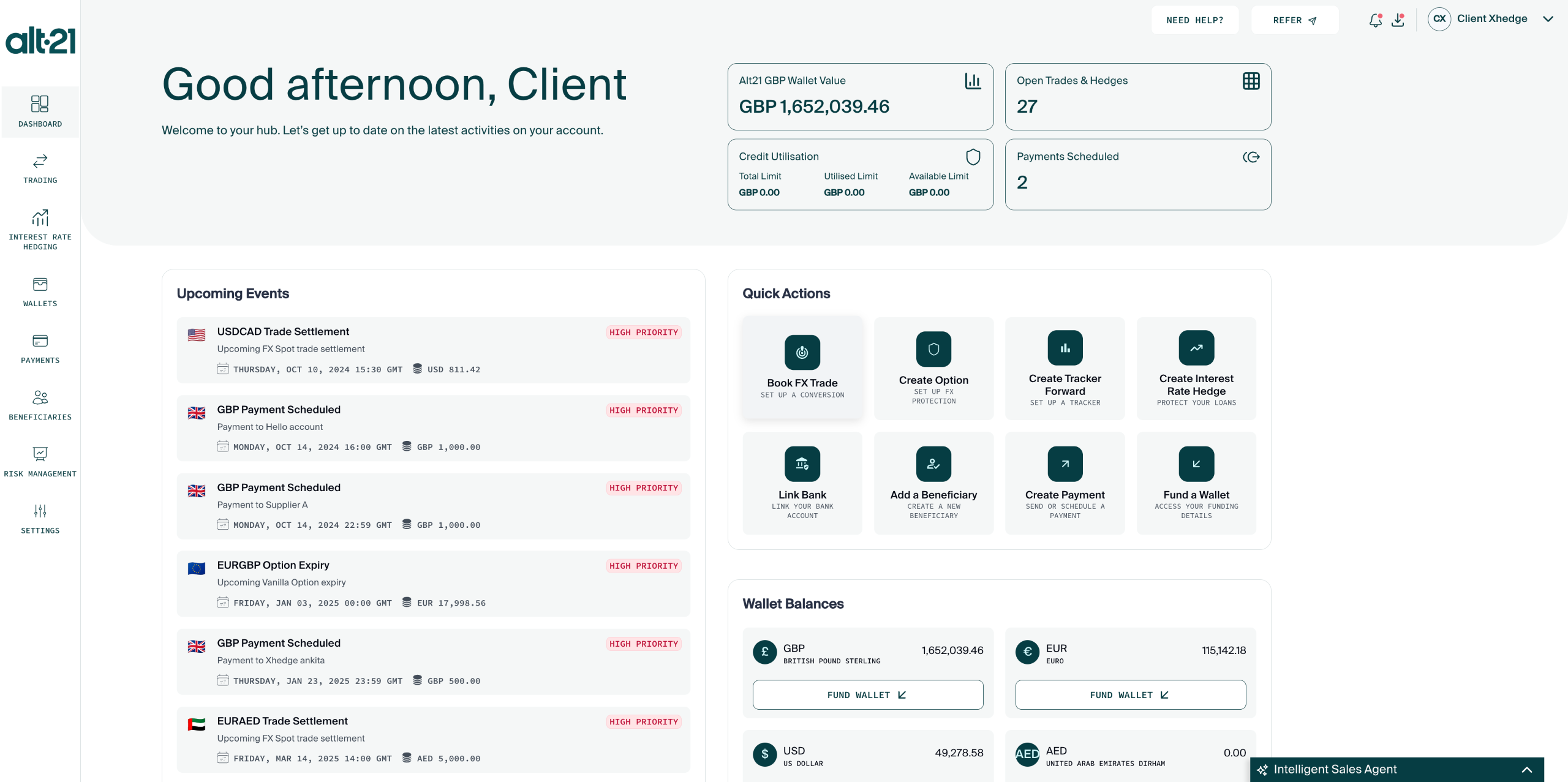
Task: Click the downloads icon in header
Action: point(1398,20)
